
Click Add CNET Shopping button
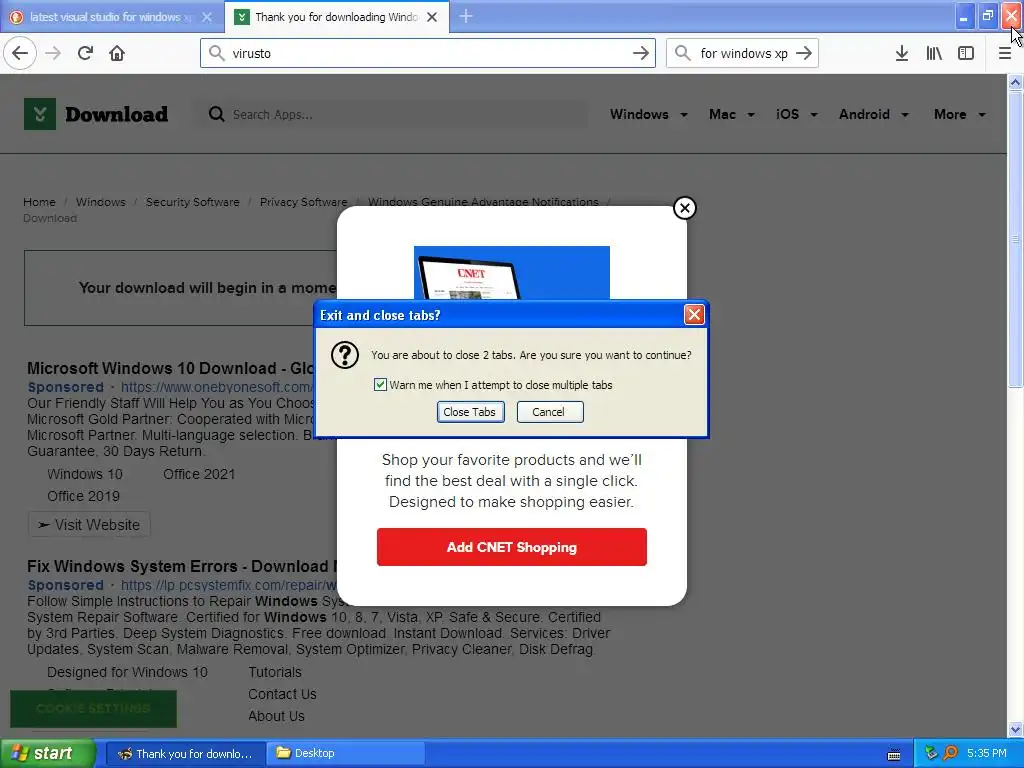(x=511, y=547)
